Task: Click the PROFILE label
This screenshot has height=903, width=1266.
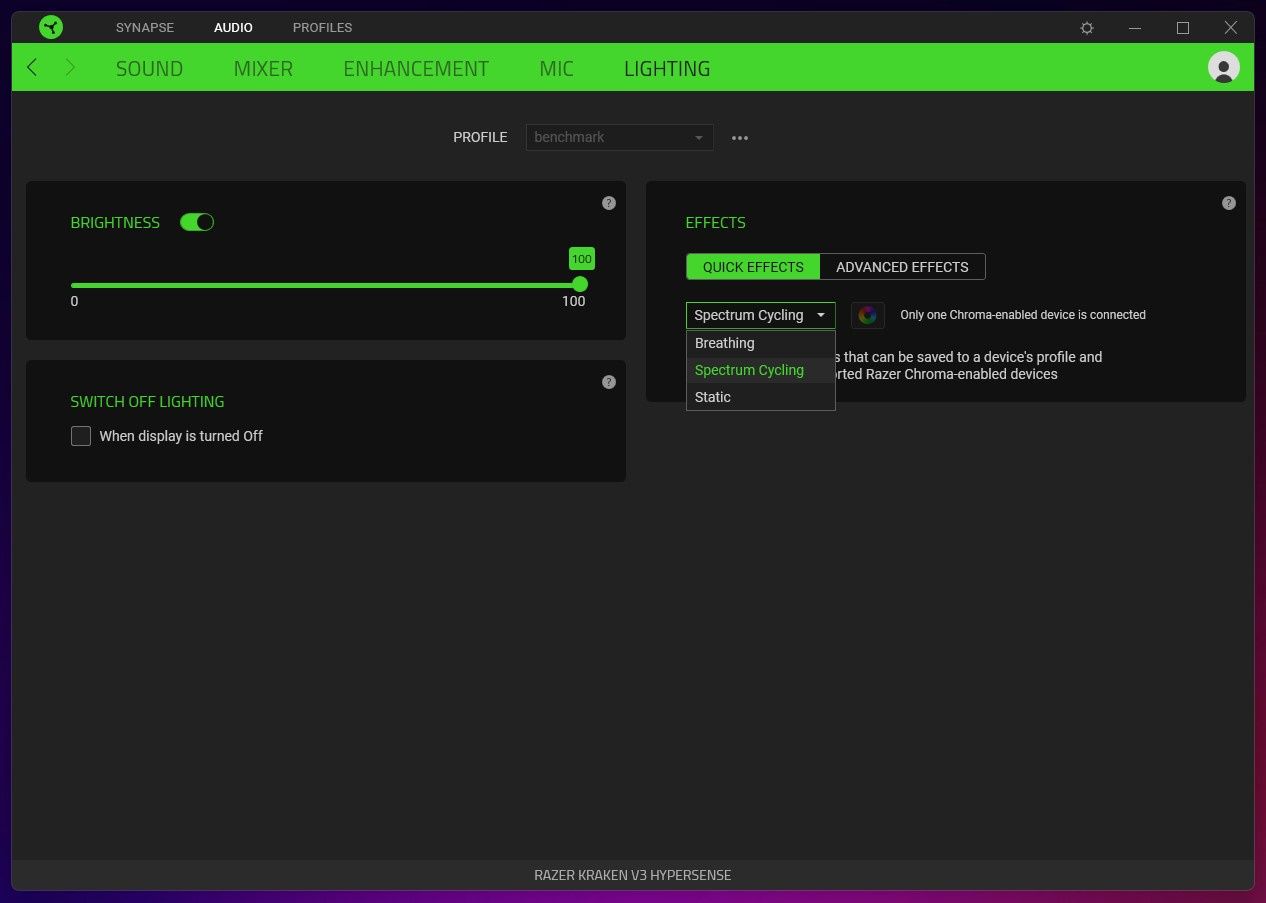Action: pos(480,137)
